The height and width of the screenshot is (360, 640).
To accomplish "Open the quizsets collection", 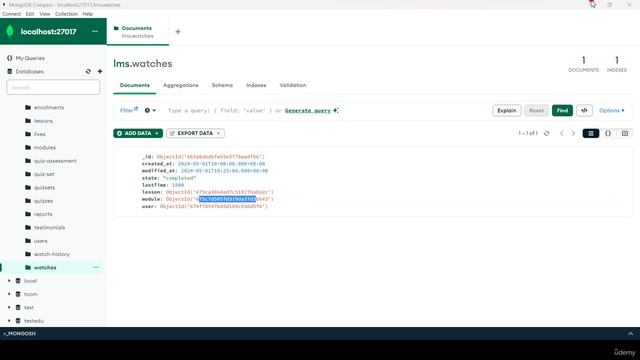I will pyautogui.click(x=44, y=187).
